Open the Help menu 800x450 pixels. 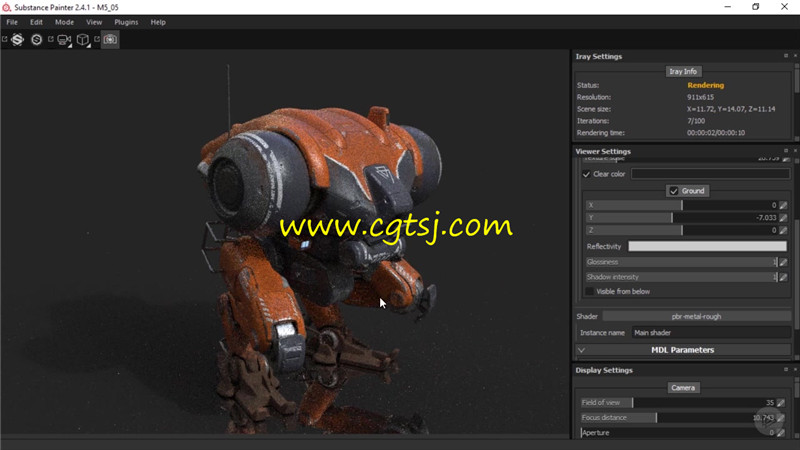click(158, 22)
